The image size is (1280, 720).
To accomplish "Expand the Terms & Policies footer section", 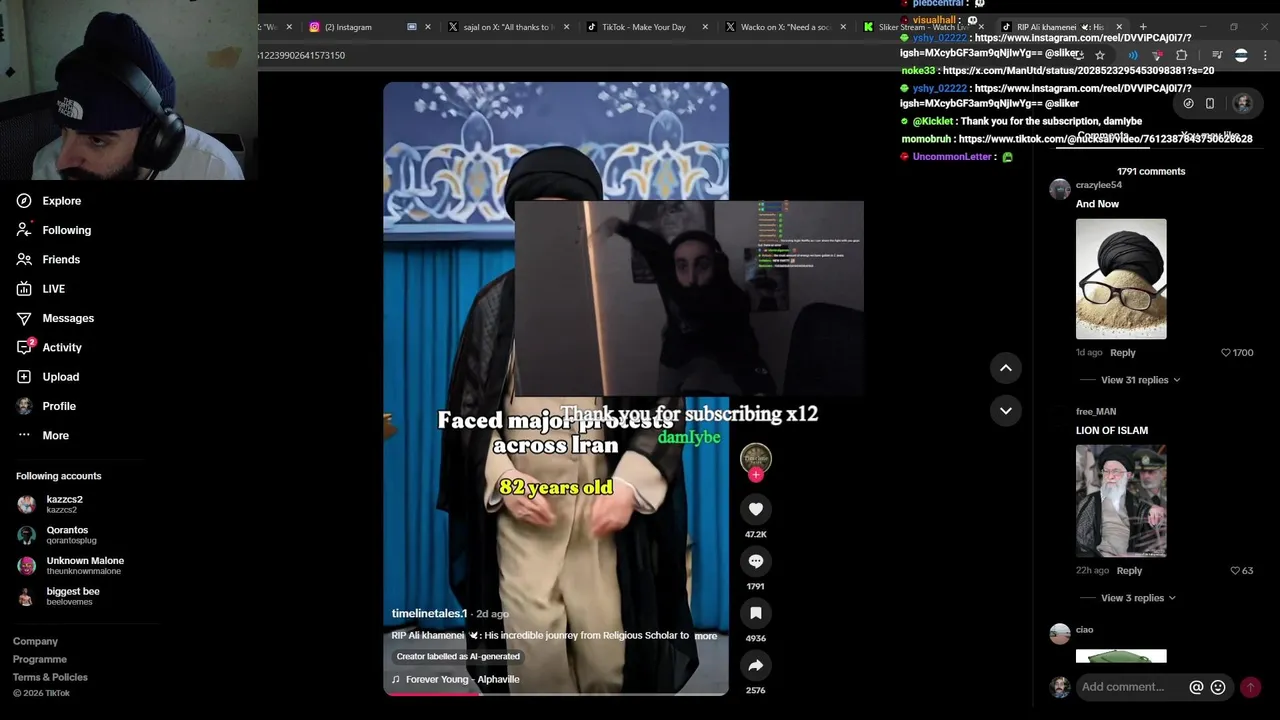I will pos(50,677).
